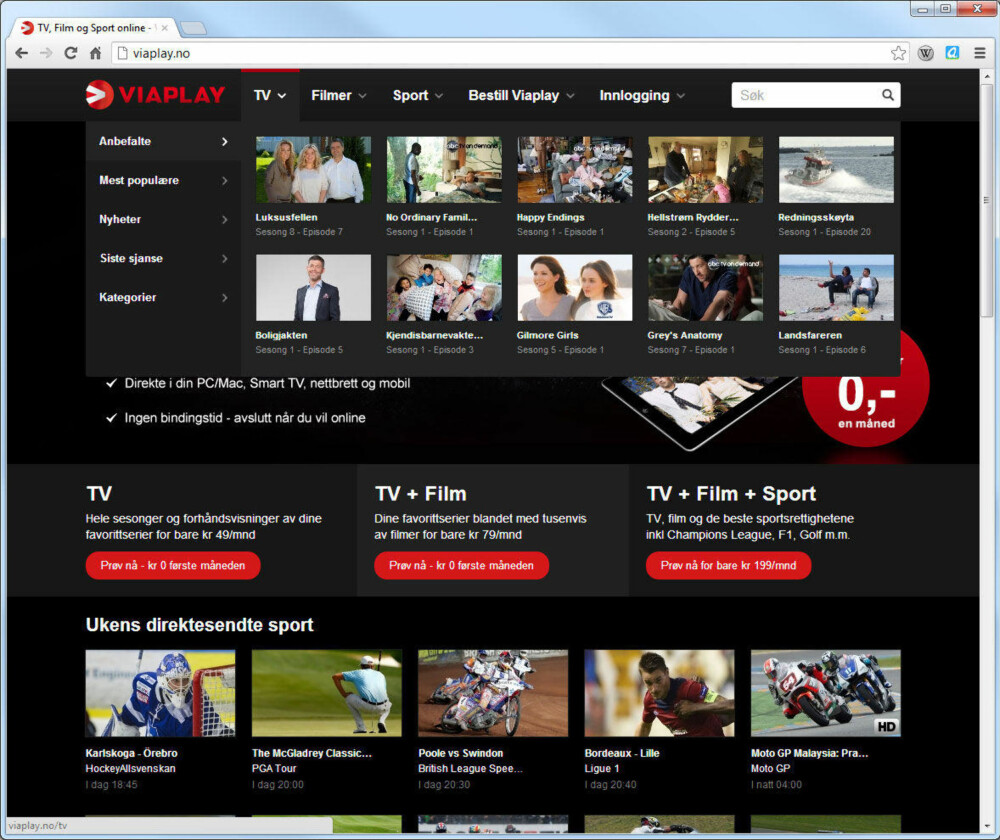
Task: Open the Karlskoga - Örebro hockey thumbnail
Action: point(161,693)
